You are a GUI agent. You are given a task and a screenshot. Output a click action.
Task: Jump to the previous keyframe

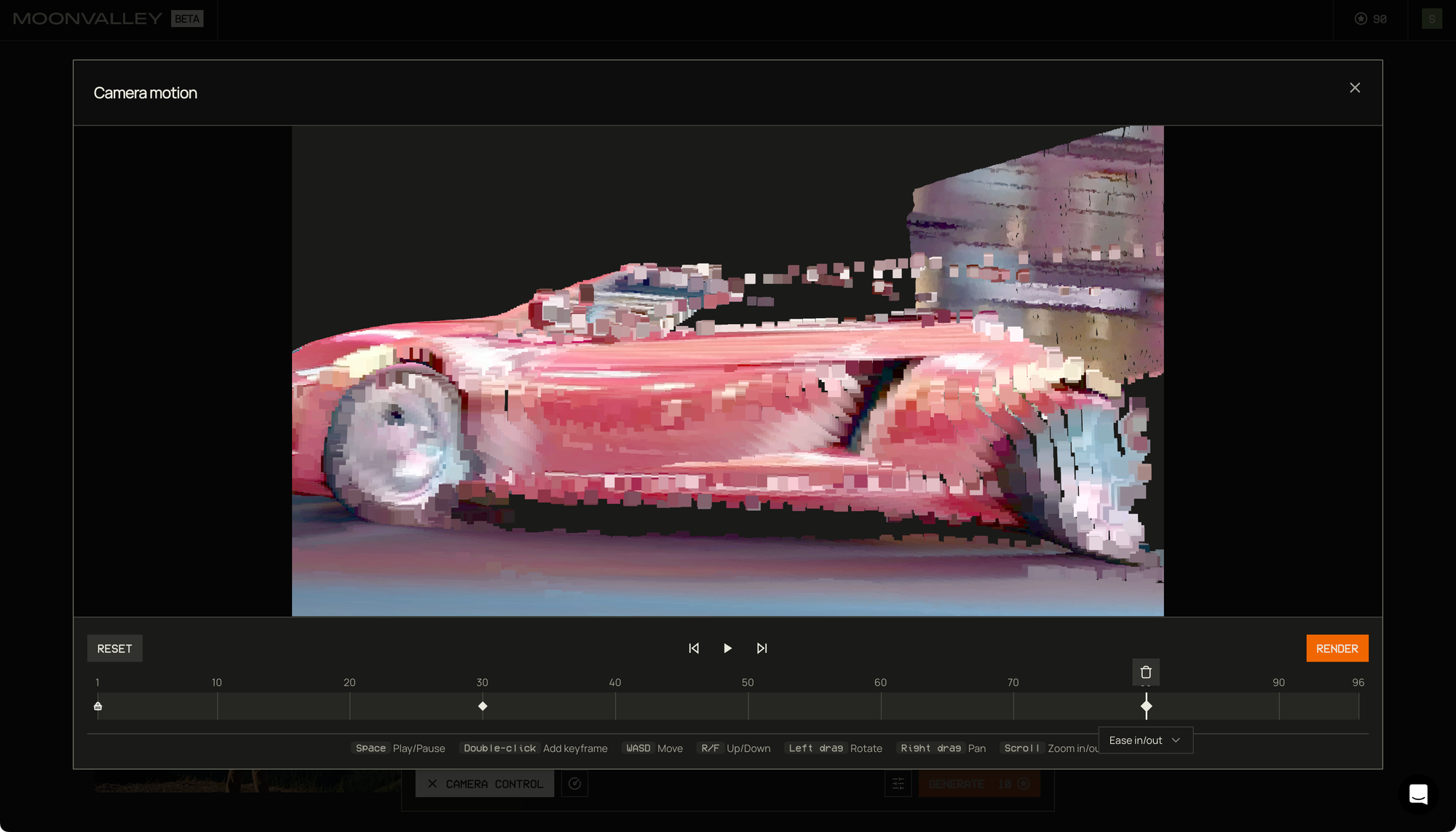click(694, 648)
